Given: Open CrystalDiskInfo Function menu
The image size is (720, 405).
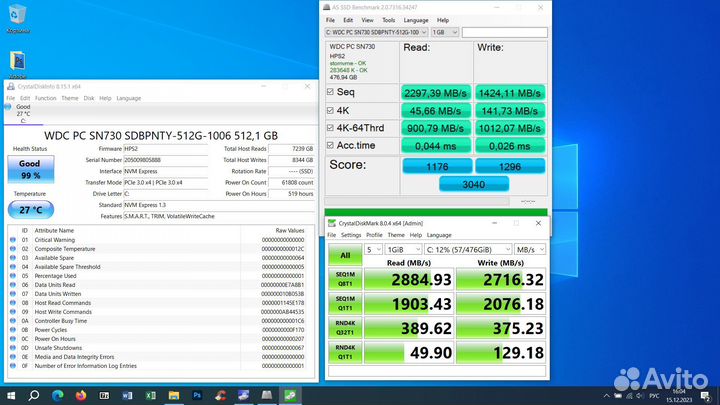Looking at the screenshot, I should point(45,98).
